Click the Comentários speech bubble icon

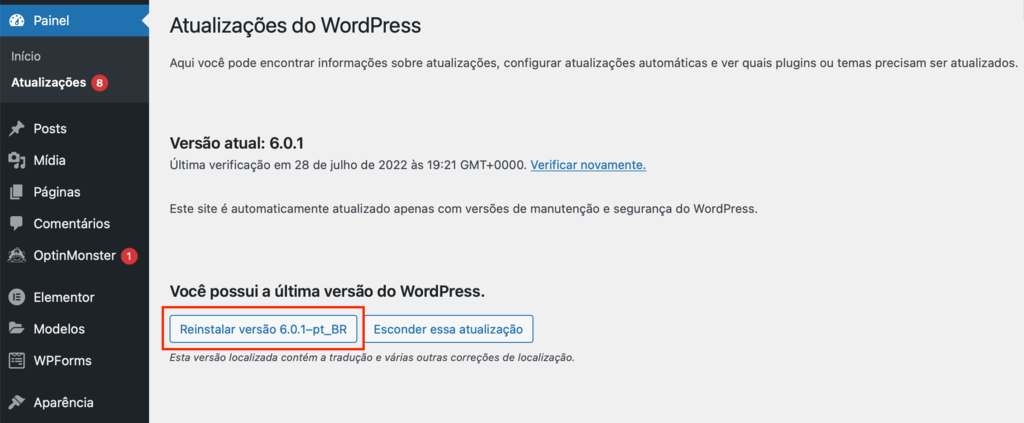17,223
